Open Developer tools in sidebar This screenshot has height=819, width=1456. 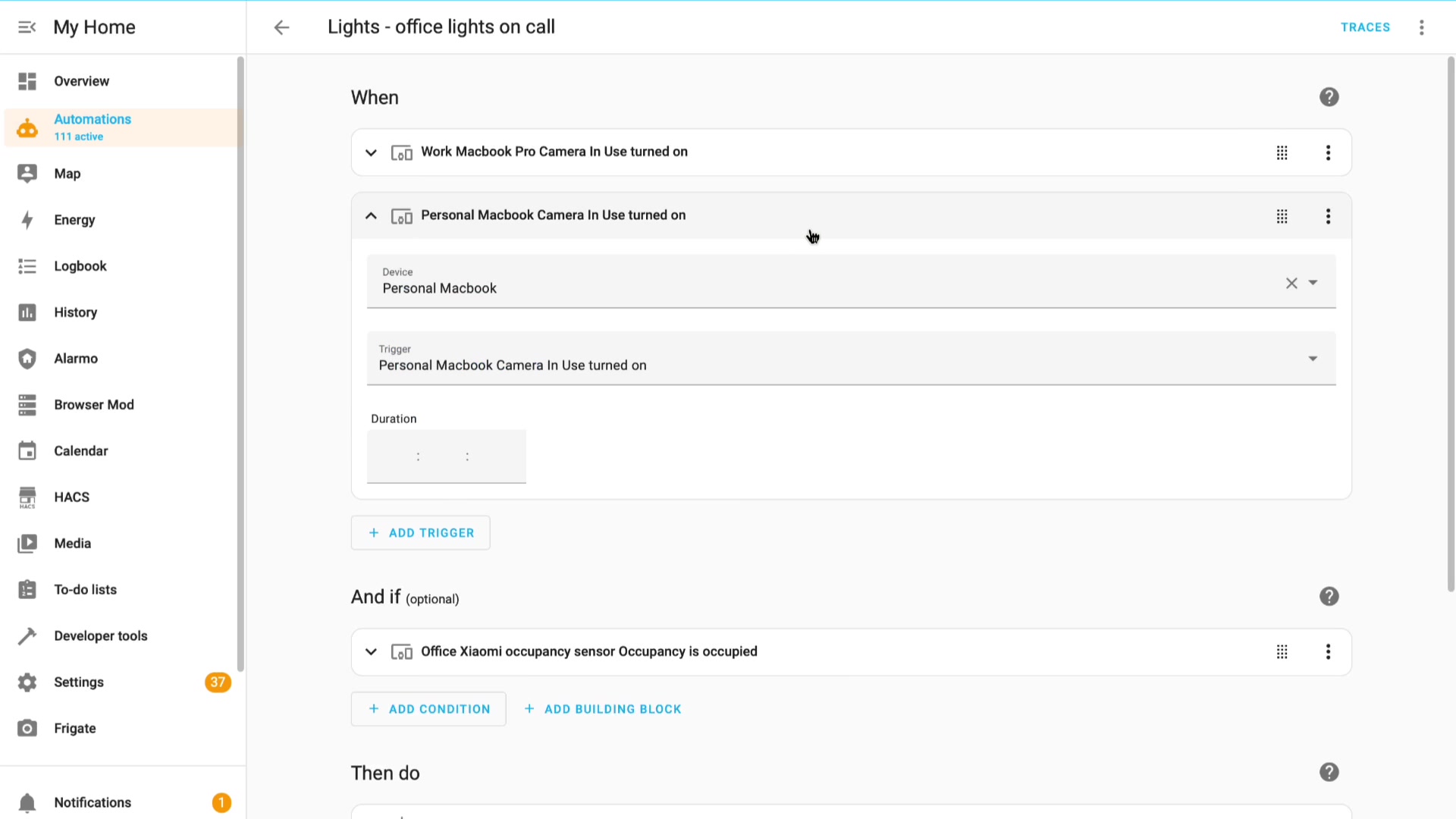click(100, 636)
